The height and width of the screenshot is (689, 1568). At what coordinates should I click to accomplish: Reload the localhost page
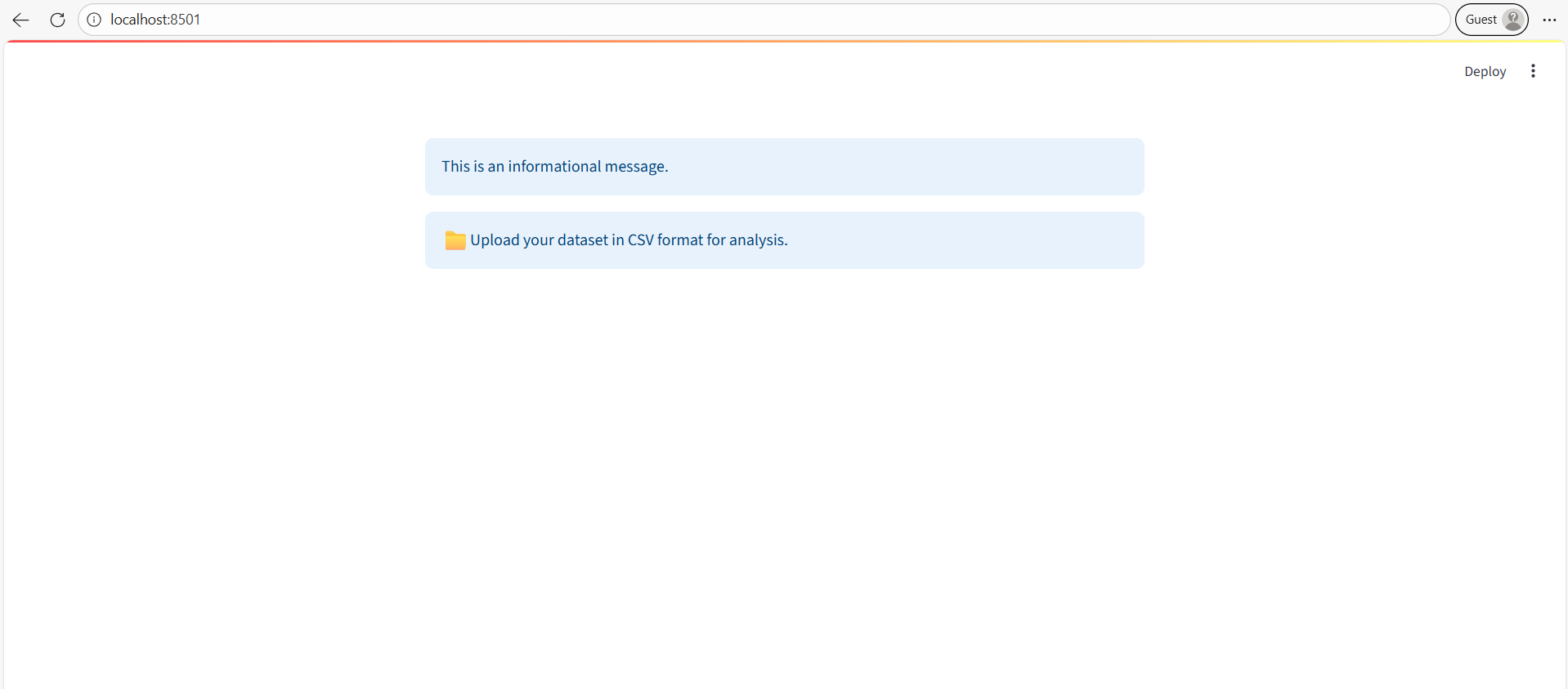[x=57, y=20]
